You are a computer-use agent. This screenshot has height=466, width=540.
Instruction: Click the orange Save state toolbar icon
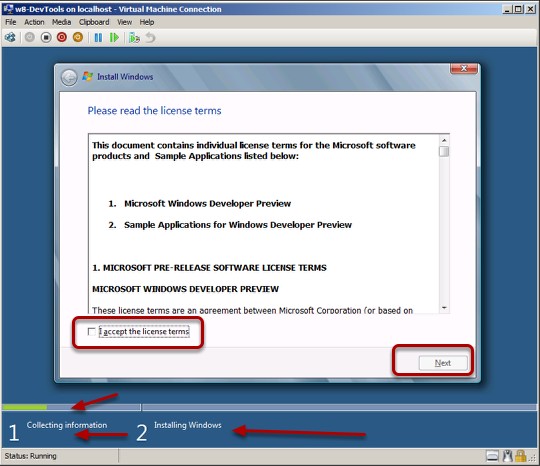[78, 37]
